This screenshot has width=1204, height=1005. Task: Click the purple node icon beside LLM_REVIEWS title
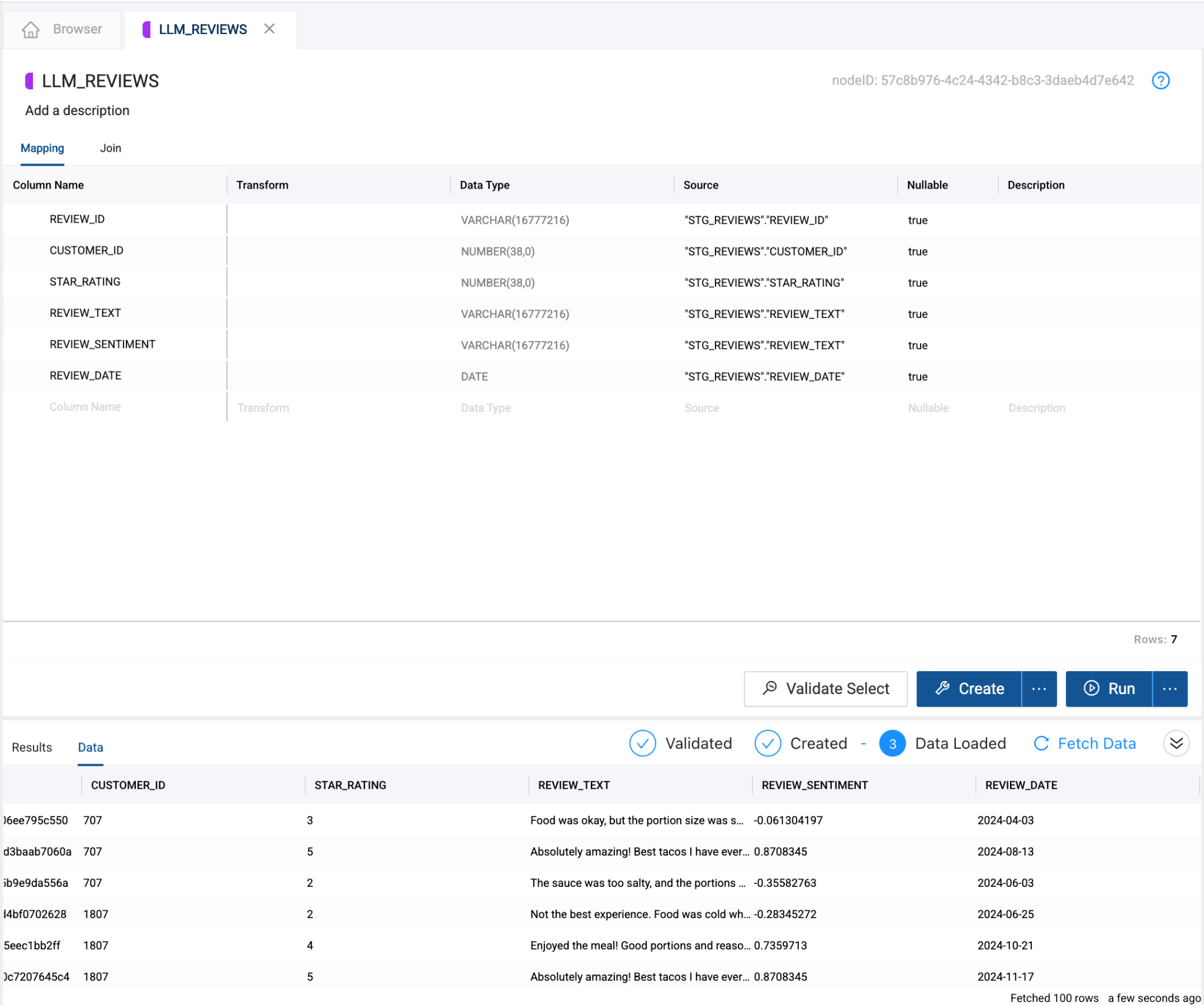pos(29,81)
